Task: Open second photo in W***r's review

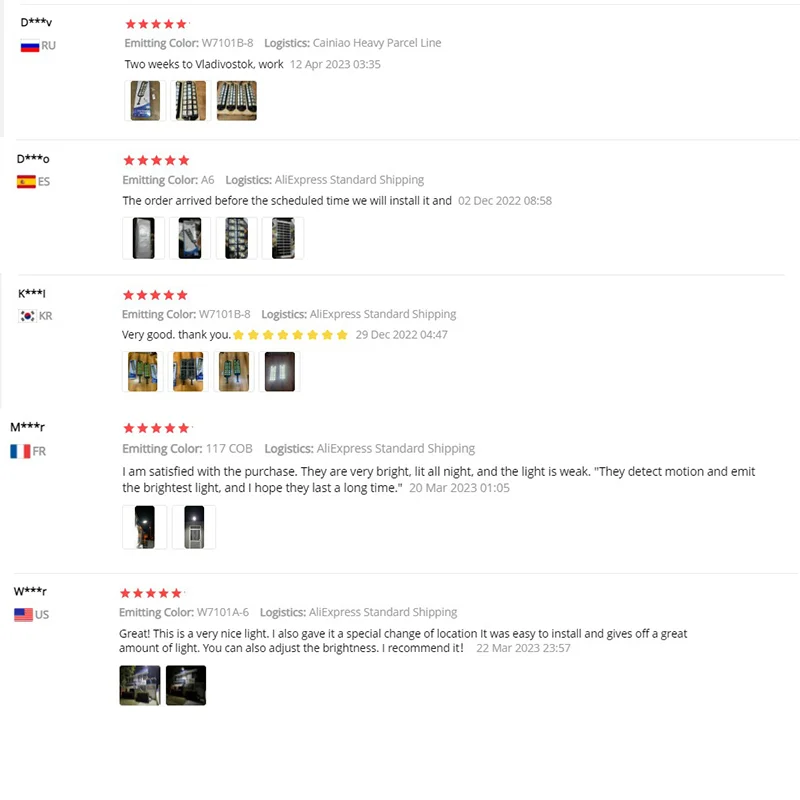Action: [x=186, y=686]
